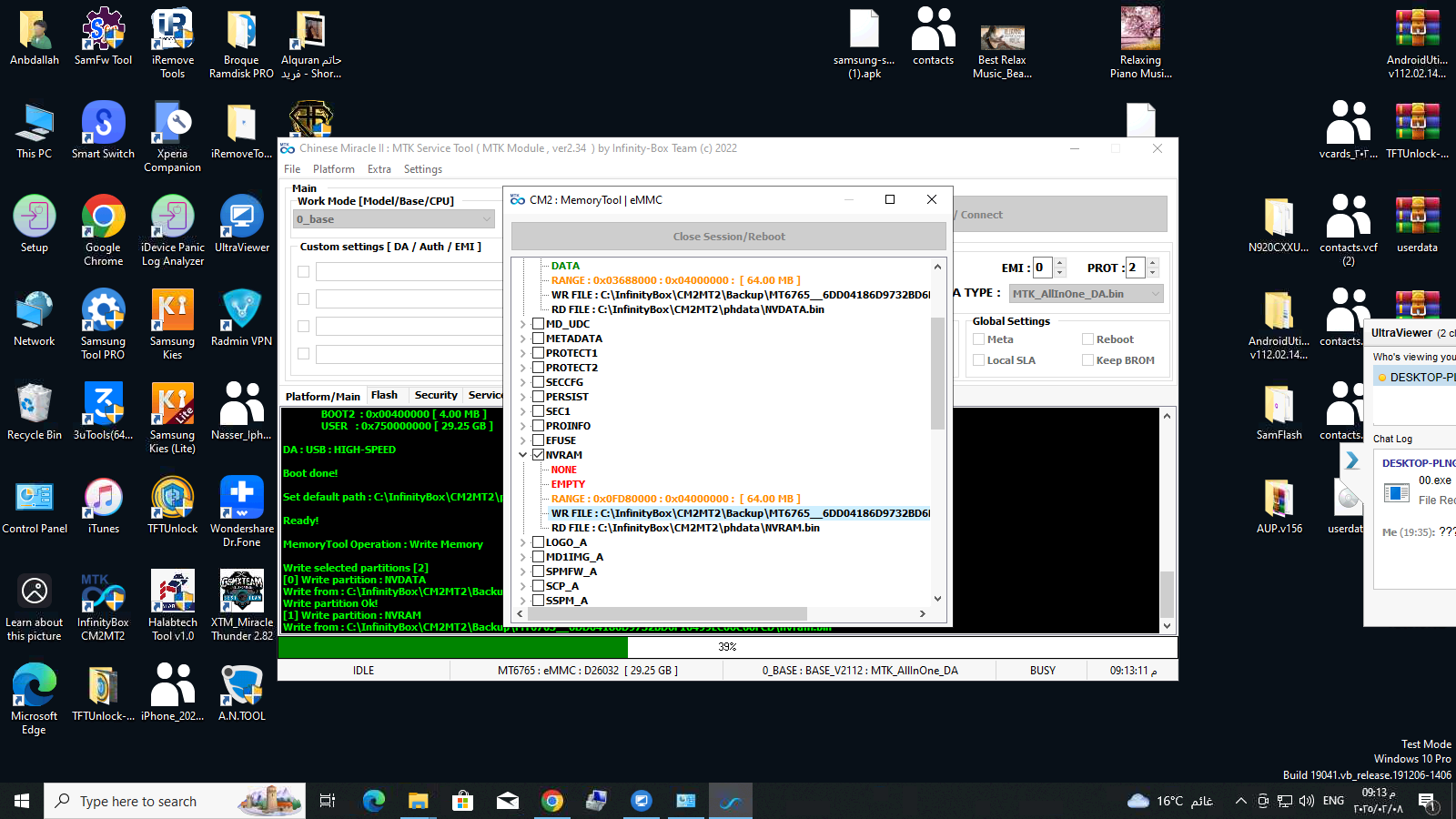Open UltraViewer desktop icon
The height and width of the screenshot is (819, 1456).
pos(241,224)
